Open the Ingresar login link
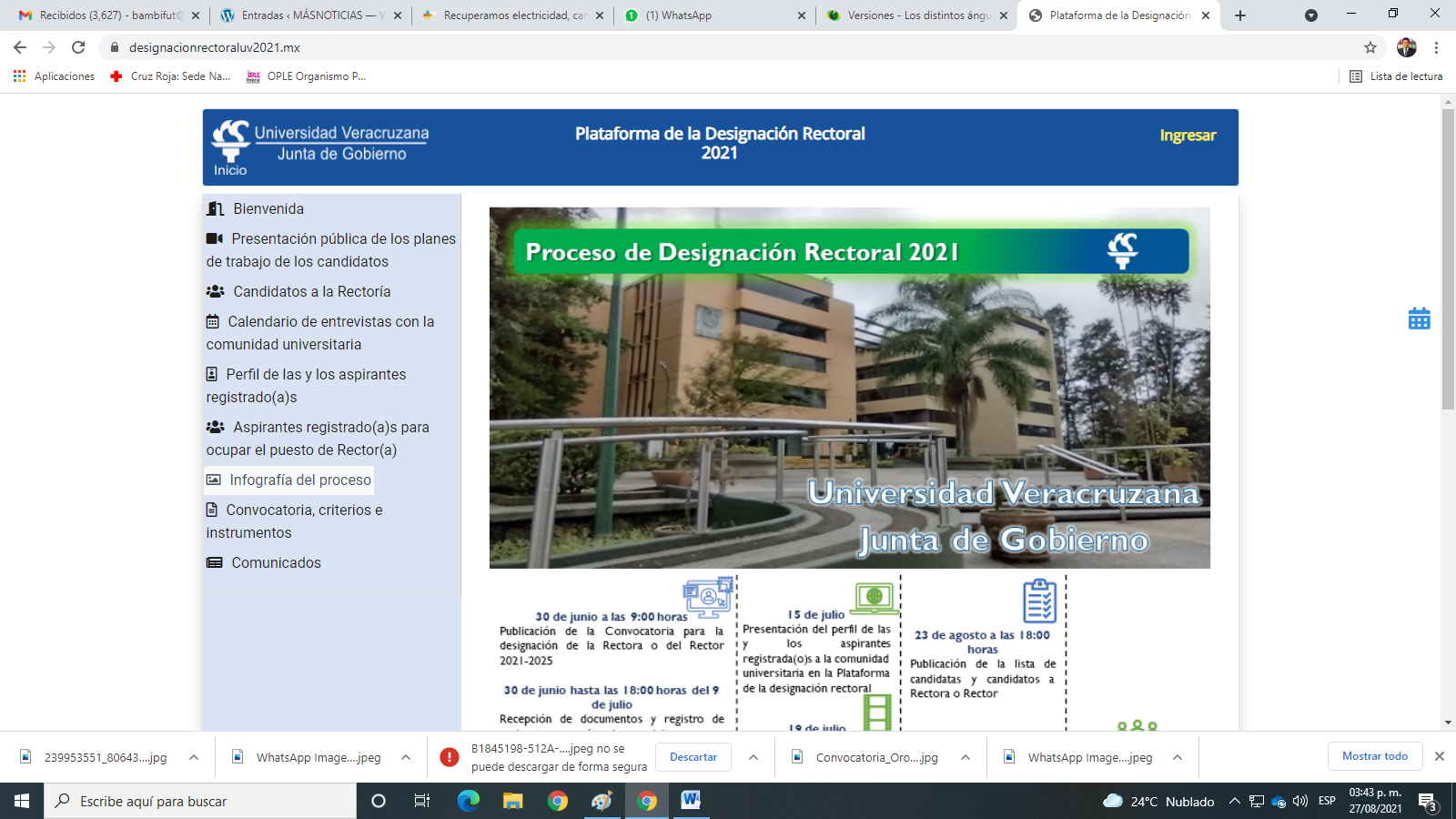 1188,136
